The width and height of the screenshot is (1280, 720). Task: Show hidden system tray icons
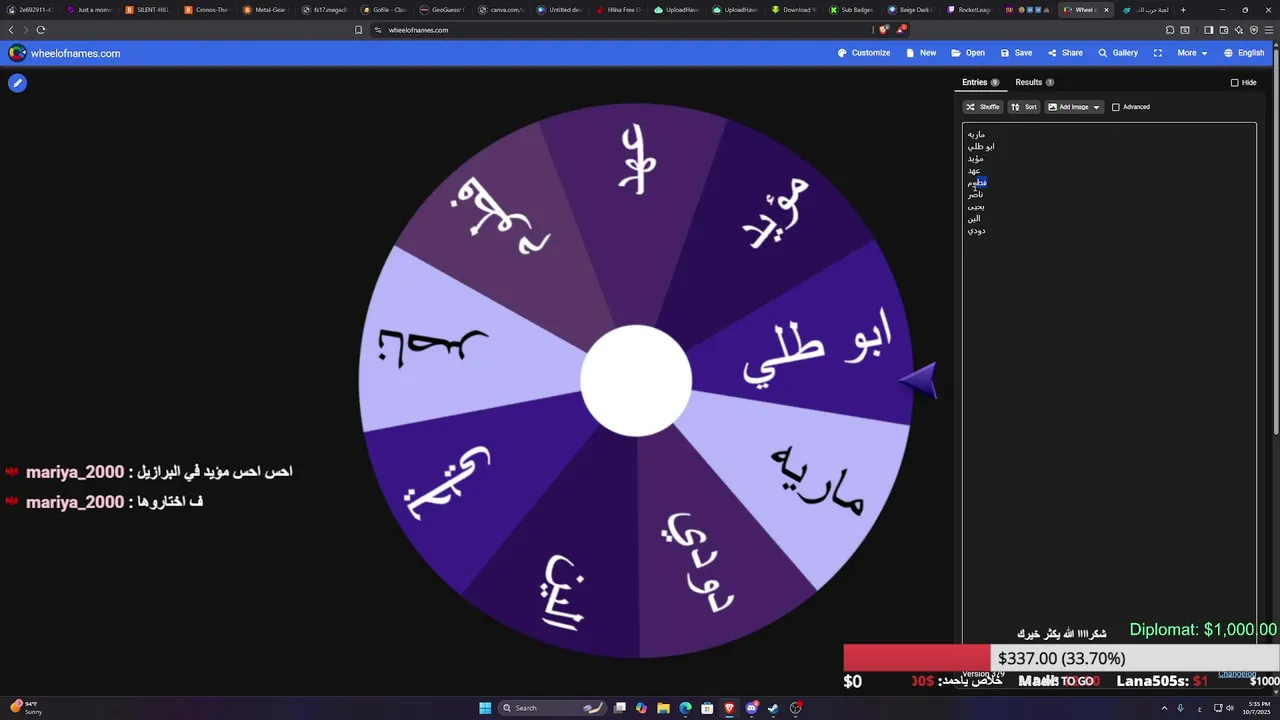tap(1163, 708)
